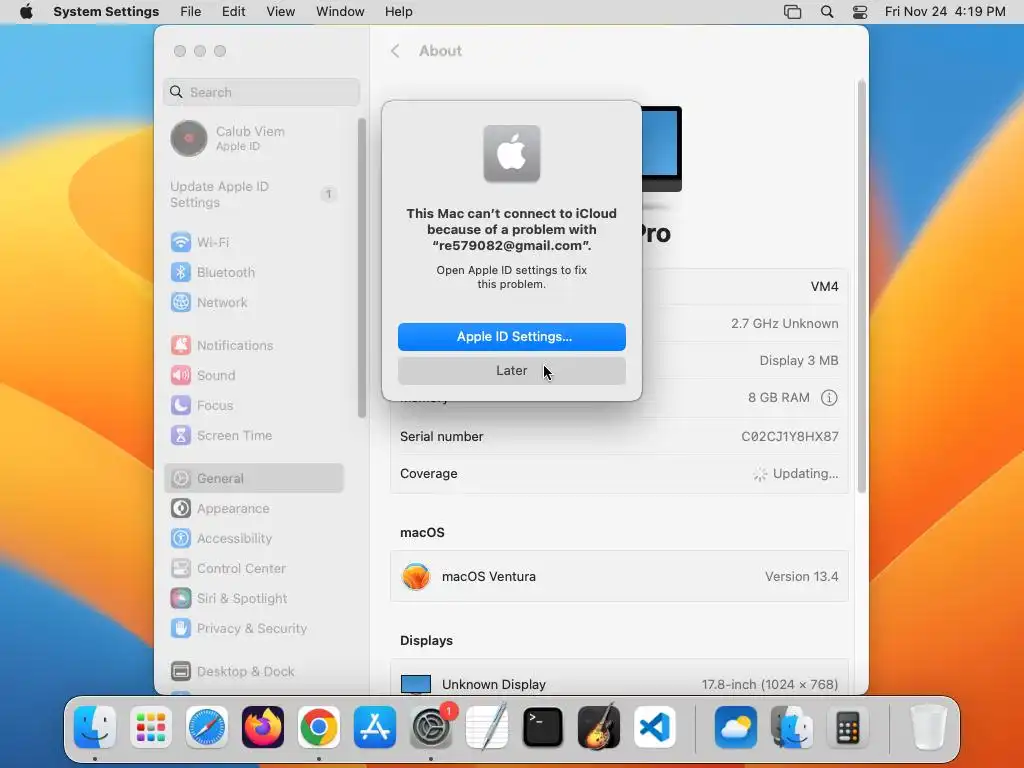Click System Settings icon in the Dock

click(431, 728)
